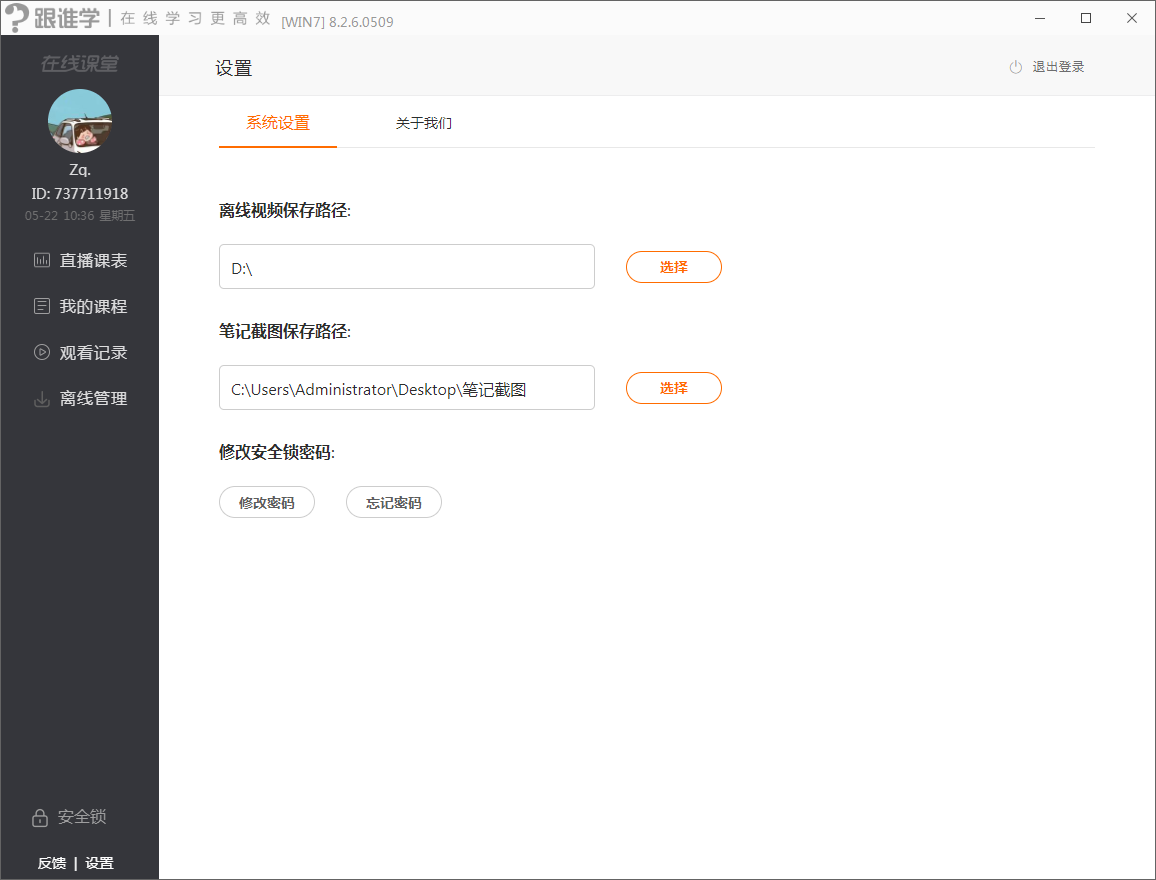Image resolution: width=1156 pixels, height=880 pixels.
Task: Click the D:\ offline video path field
Action: pos(406,266)
